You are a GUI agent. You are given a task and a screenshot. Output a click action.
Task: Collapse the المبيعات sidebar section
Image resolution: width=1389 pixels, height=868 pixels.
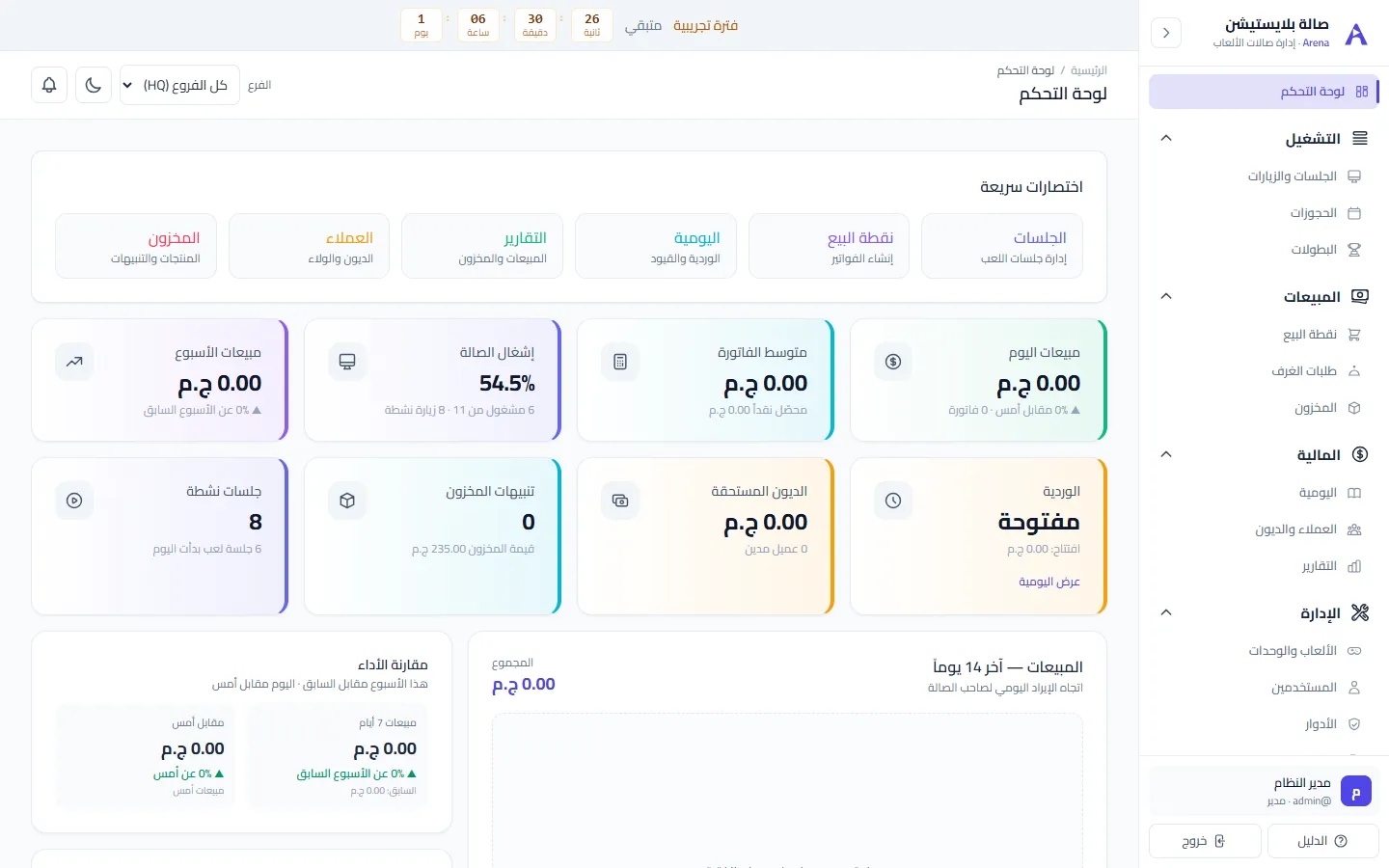(1166, 296)
